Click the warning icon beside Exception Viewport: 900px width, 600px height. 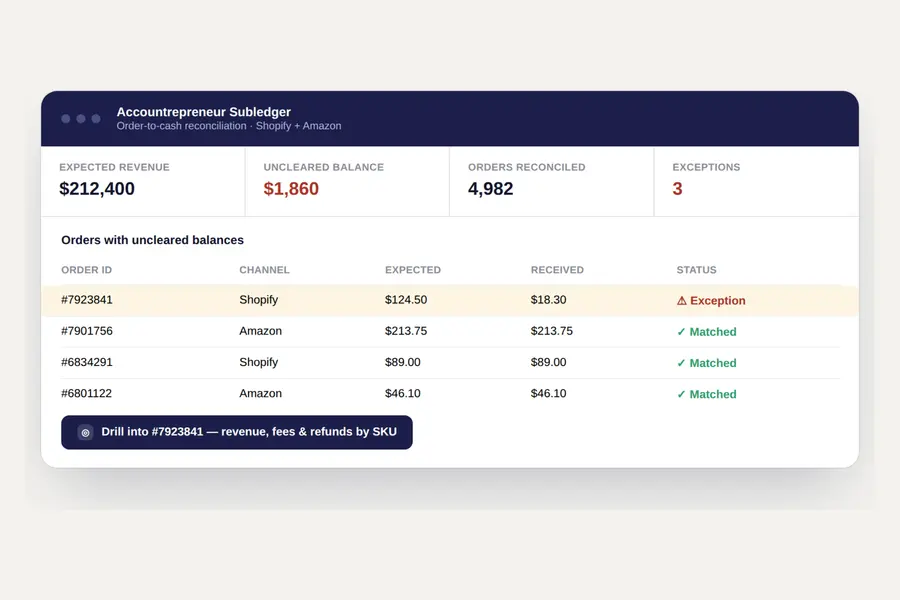[x=681, y=301]
